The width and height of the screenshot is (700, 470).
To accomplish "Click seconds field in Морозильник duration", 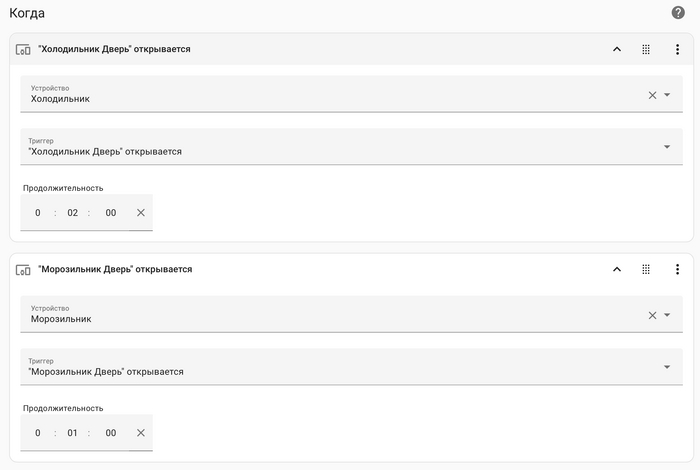I will point(111,433).
